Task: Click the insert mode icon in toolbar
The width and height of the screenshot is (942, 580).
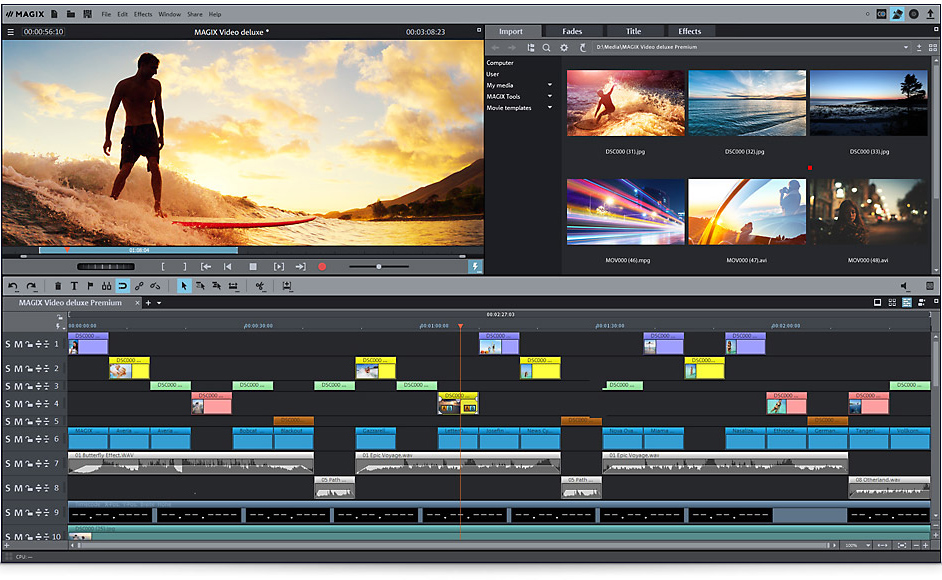Action: tap(287, 286)
